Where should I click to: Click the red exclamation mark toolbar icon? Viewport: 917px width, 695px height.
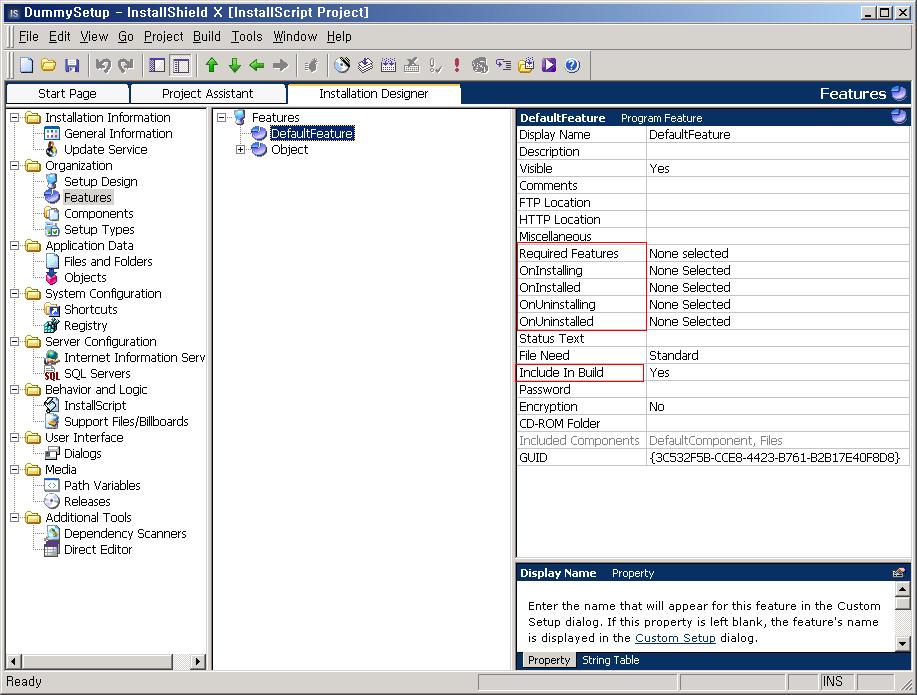[x=457, y=65]
